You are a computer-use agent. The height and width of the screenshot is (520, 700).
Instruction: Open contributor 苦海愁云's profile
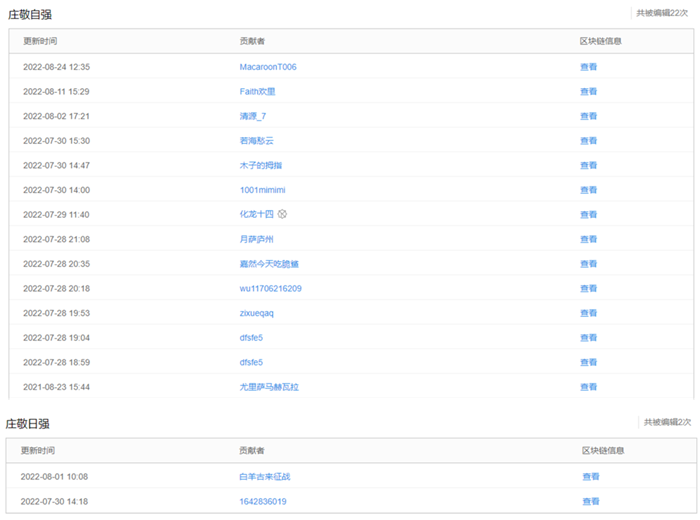tap(256, 141)
